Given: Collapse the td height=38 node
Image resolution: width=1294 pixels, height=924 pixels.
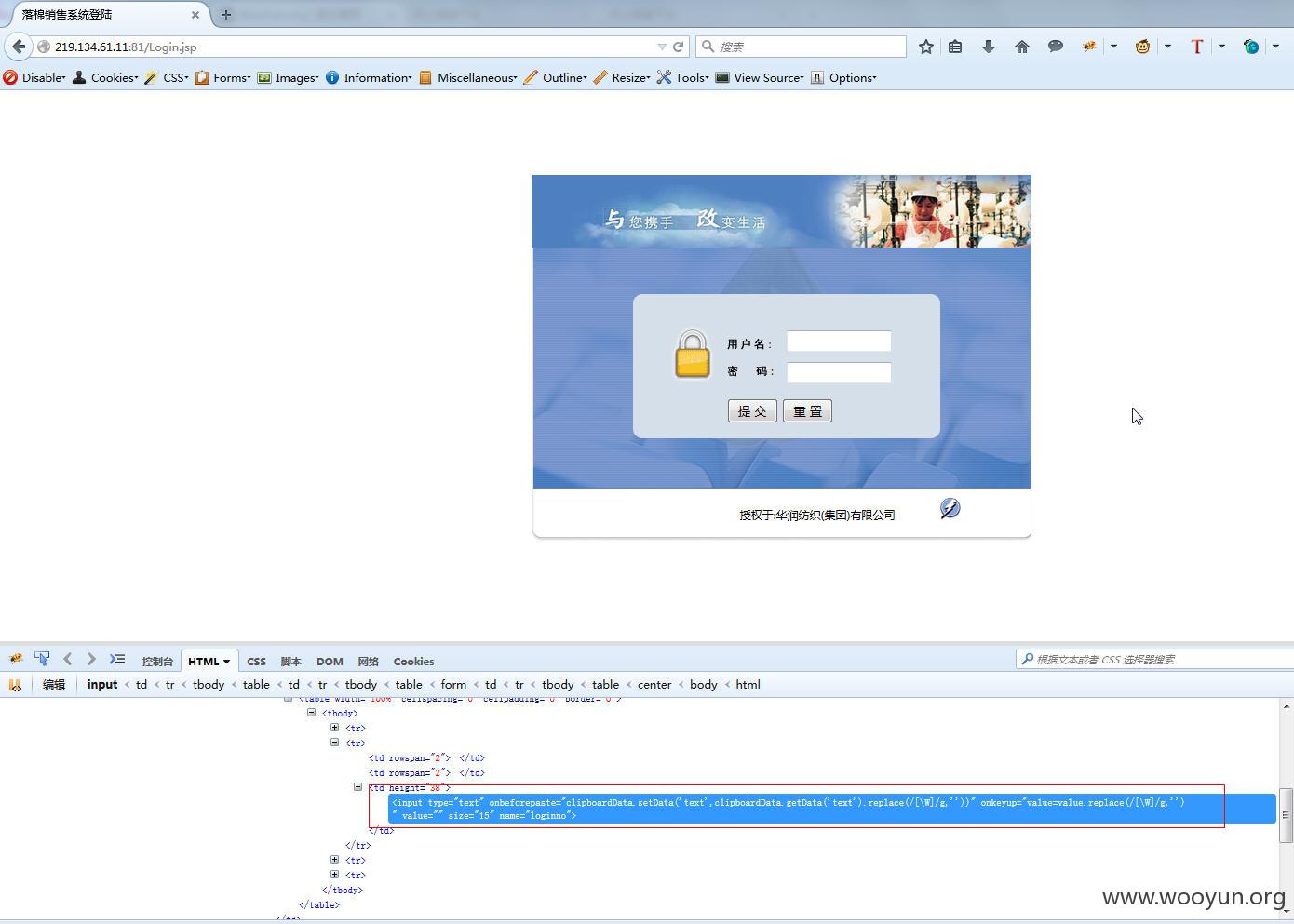Looking at the screenshot, I should pyautogui.click(x=357, y=787).
